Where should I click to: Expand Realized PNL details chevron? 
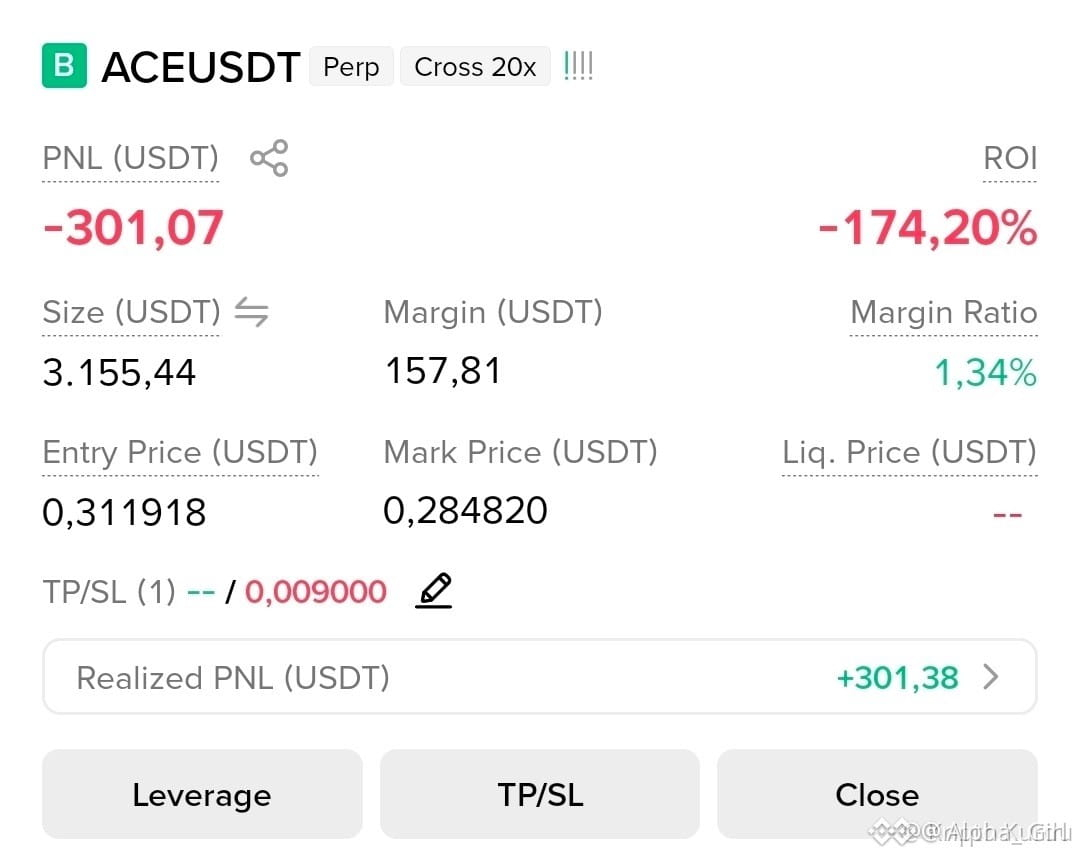(x=990, y=677)
